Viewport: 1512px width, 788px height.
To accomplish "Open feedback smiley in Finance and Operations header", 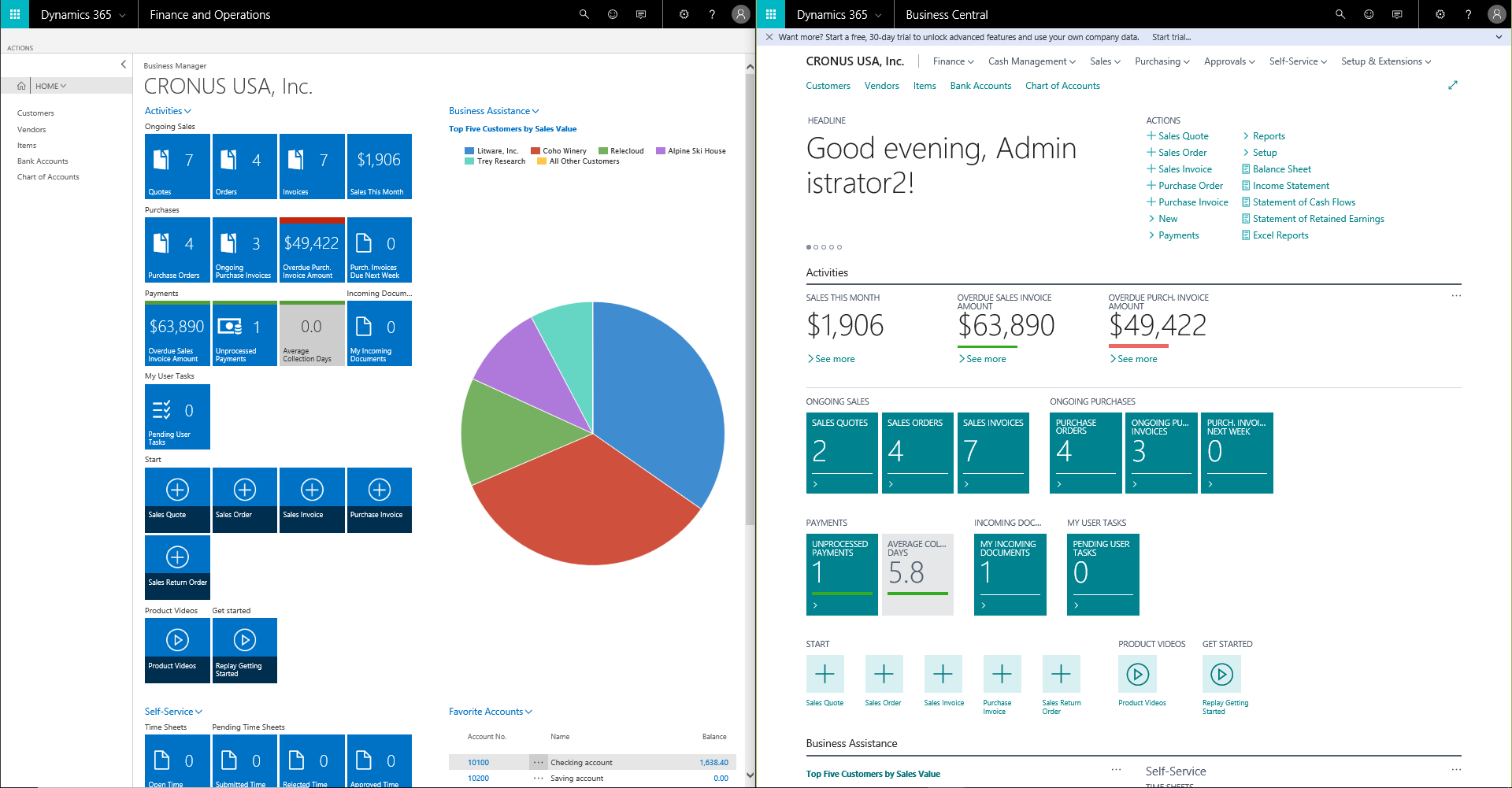I will pyautogui.click(x=613, y=14).
